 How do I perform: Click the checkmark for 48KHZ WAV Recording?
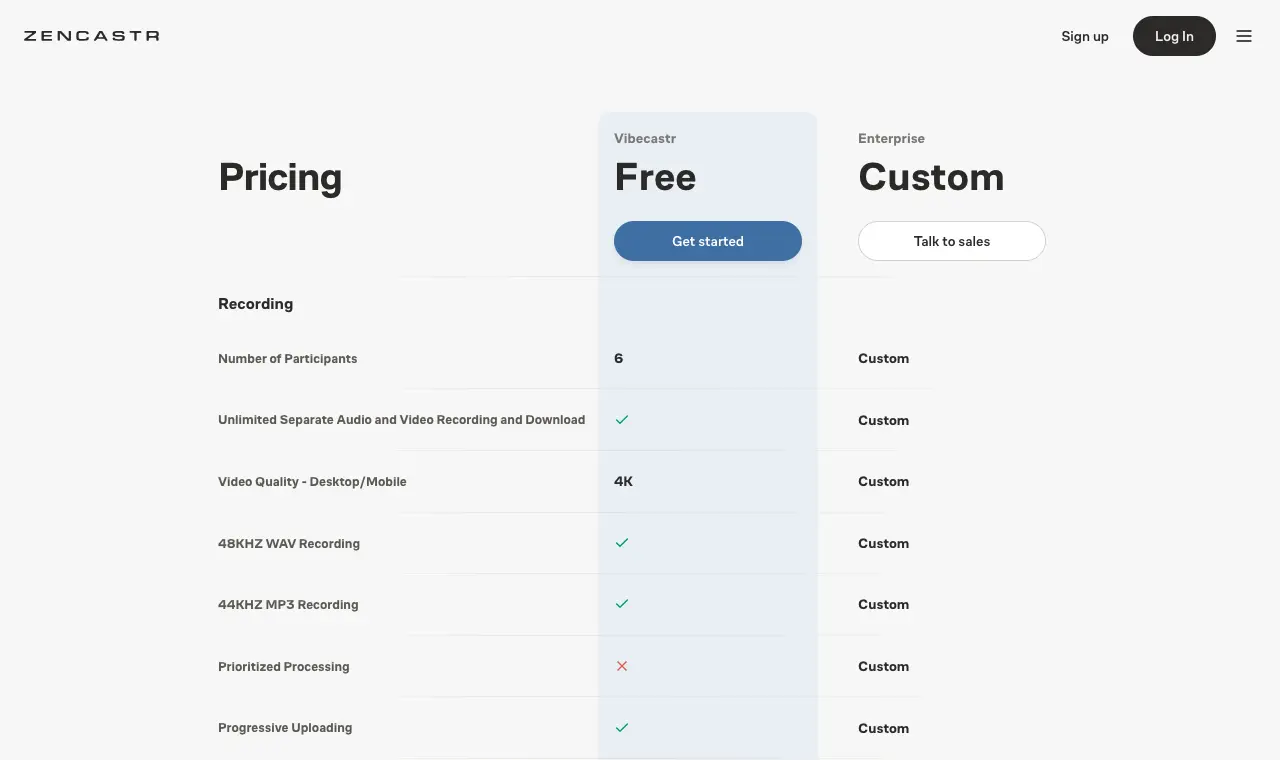(622, 543)
